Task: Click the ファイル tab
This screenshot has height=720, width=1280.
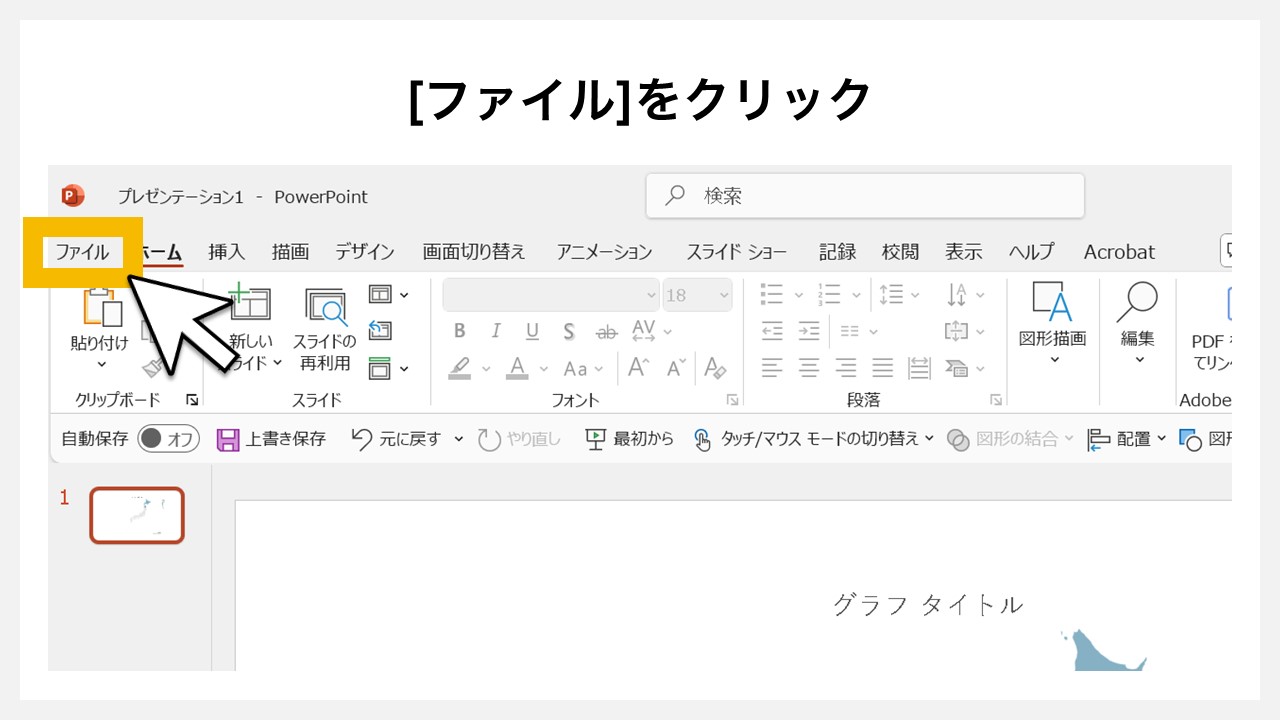Action: pos(81,252)
